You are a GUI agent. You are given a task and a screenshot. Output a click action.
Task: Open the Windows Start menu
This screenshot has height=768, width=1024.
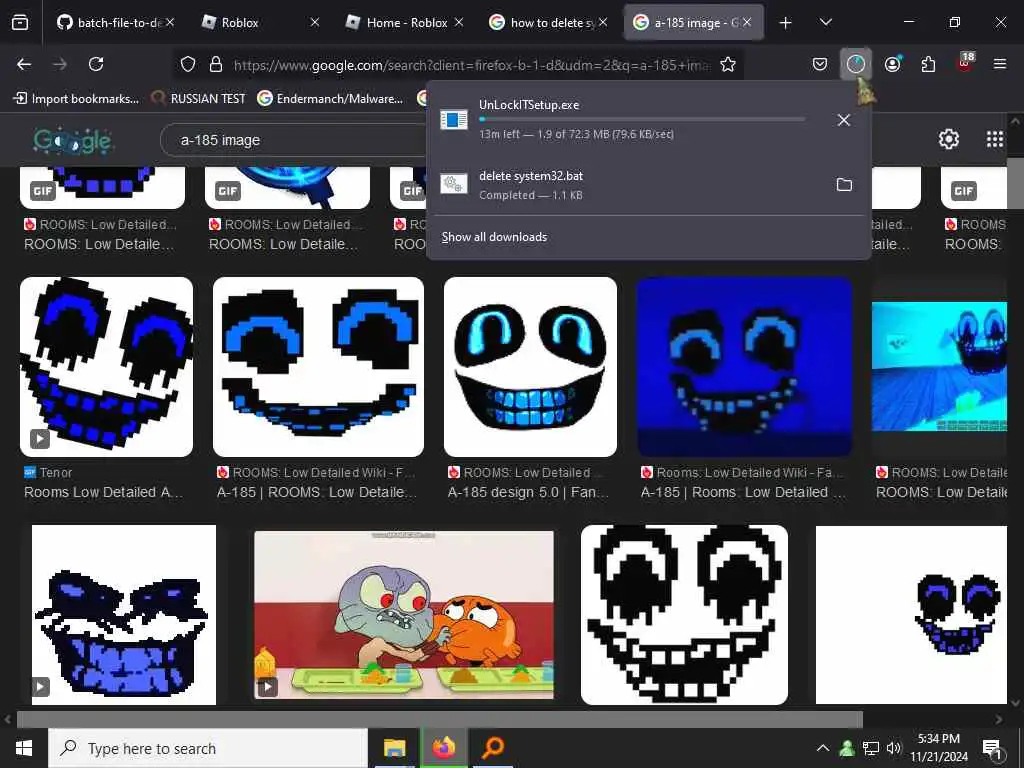24,748
